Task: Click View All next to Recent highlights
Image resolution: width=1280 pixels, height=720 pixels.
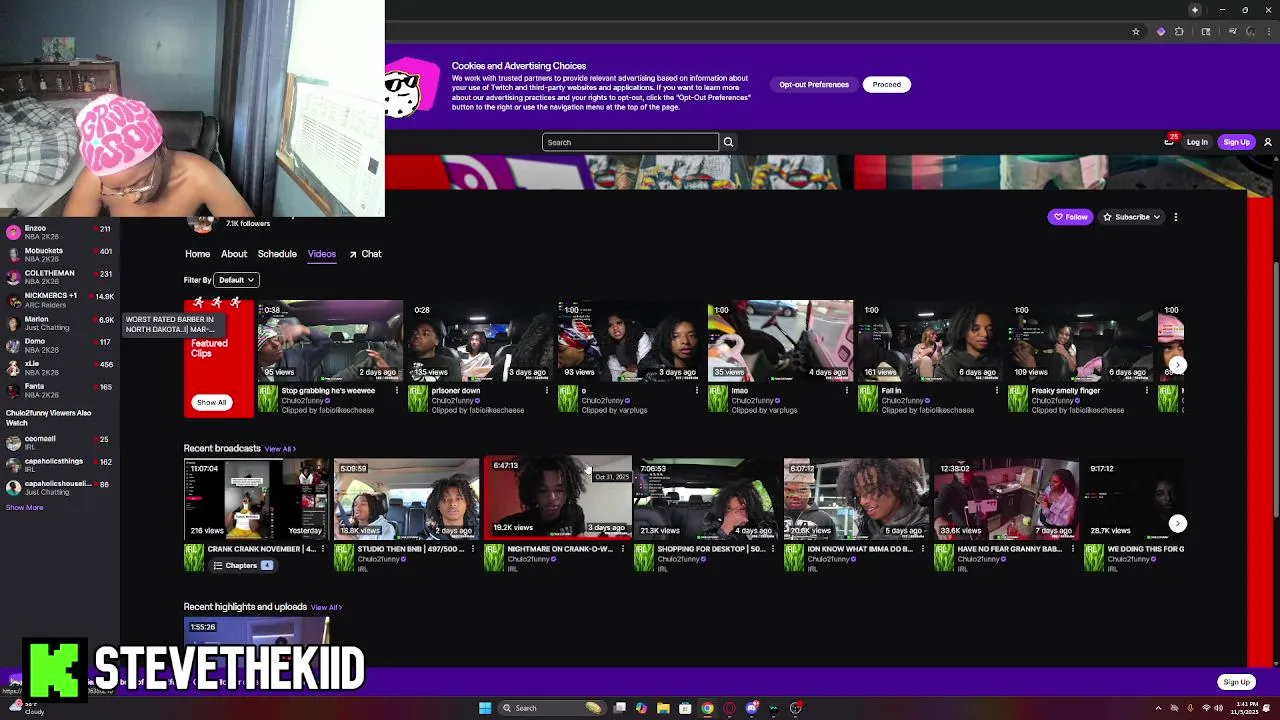Action: (x=326, y=607)
